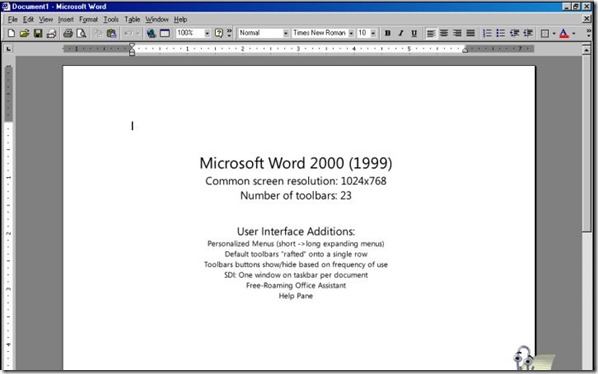The width and height of the screenshot is (598, 374).
Task: Apply bulleted list formatting
Action: 500,33
